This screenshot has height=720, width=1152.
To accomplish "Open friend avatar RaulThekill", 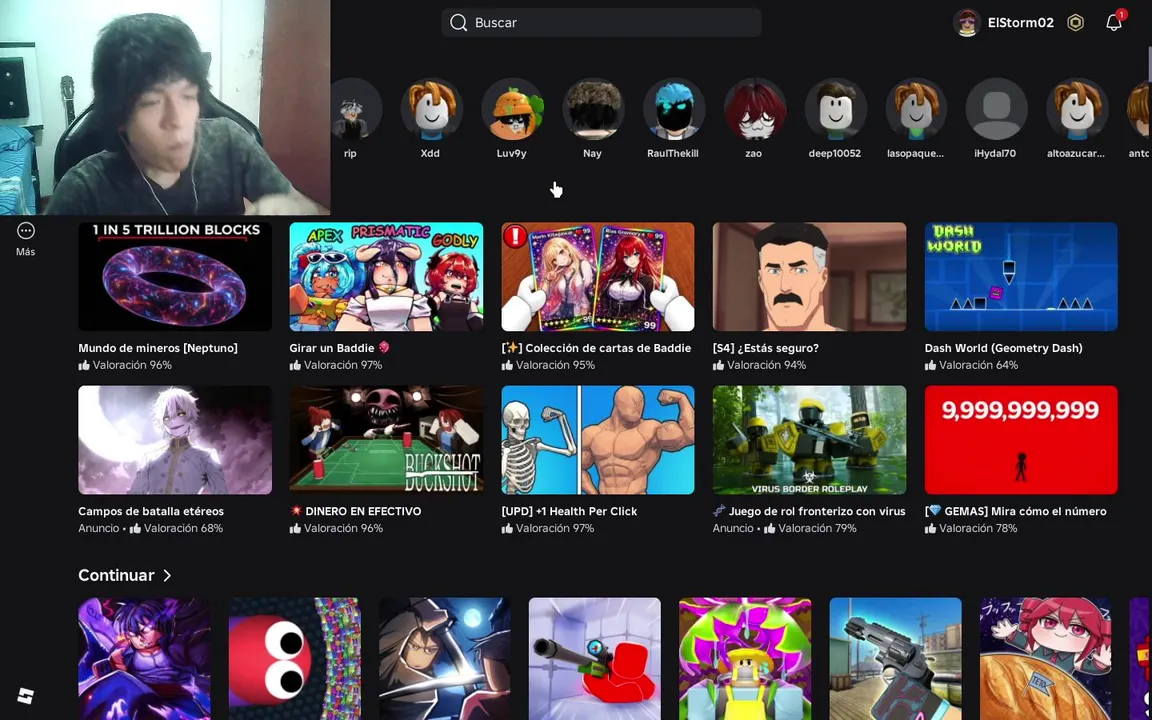I will coord(673,109).
